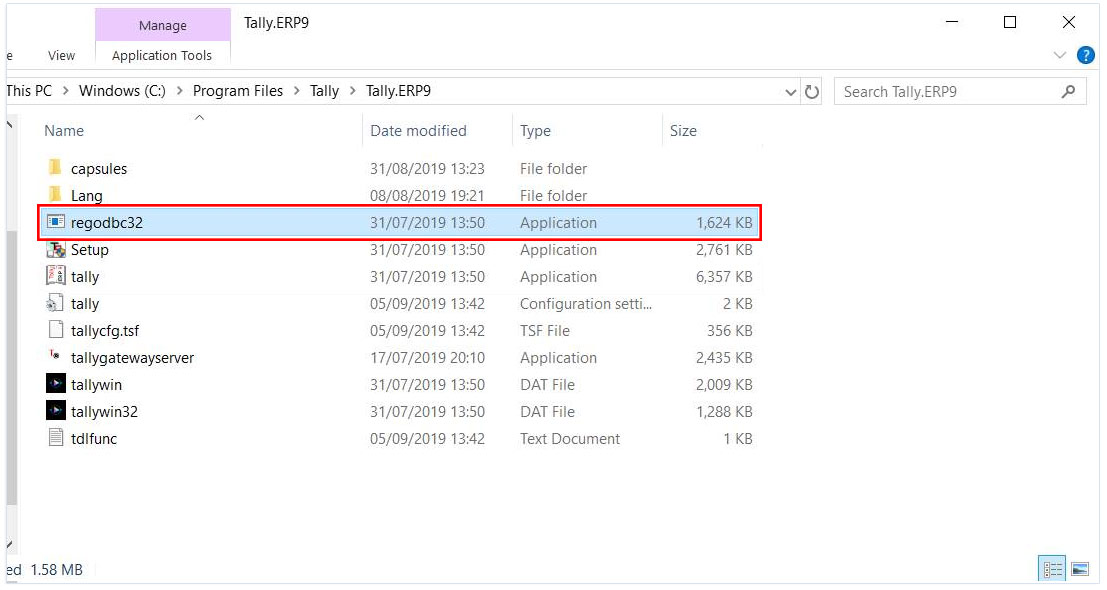The image size is (1107, 590).
Task: Click the TSF File type cell
Action: click(544, 330)
